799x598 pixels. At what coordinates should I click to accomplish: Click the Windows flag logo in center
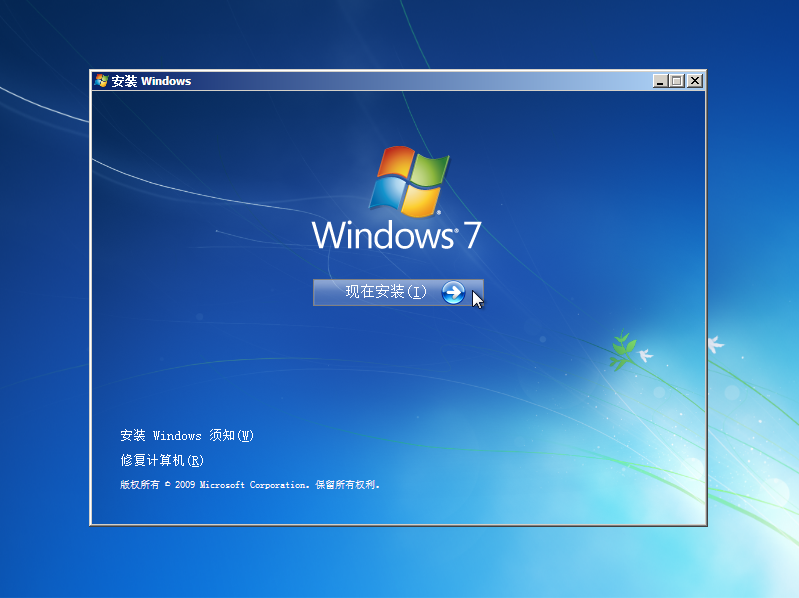pos(409,181)
